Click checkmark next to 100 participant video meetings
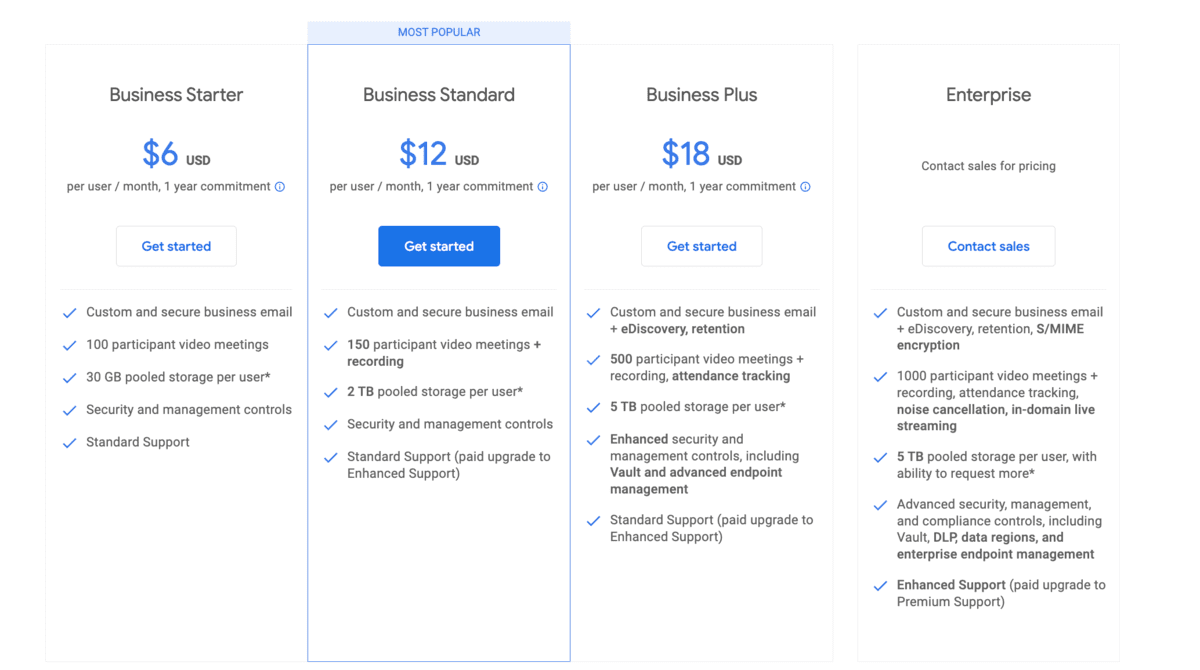1200x670 pixels. click(x=70, y=346)
